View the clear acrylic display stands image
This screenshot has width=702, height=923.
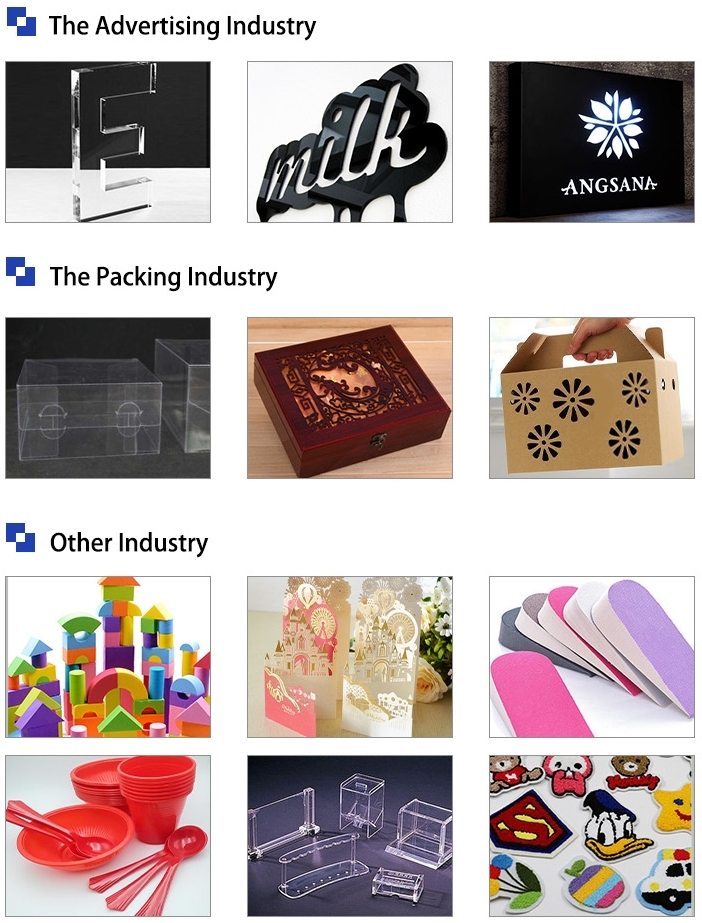click(x=350, y=836)
